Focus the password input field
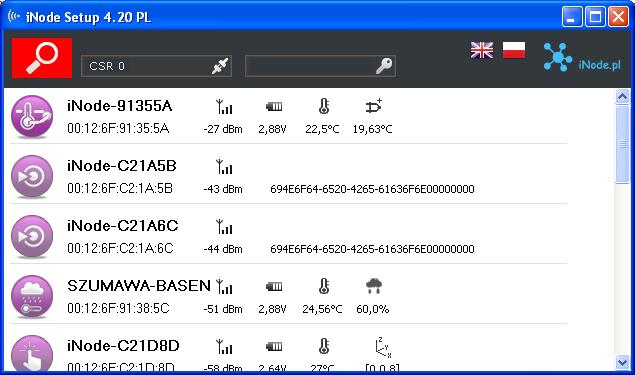Viewport: 635px width, 375px height. (320, 66)
